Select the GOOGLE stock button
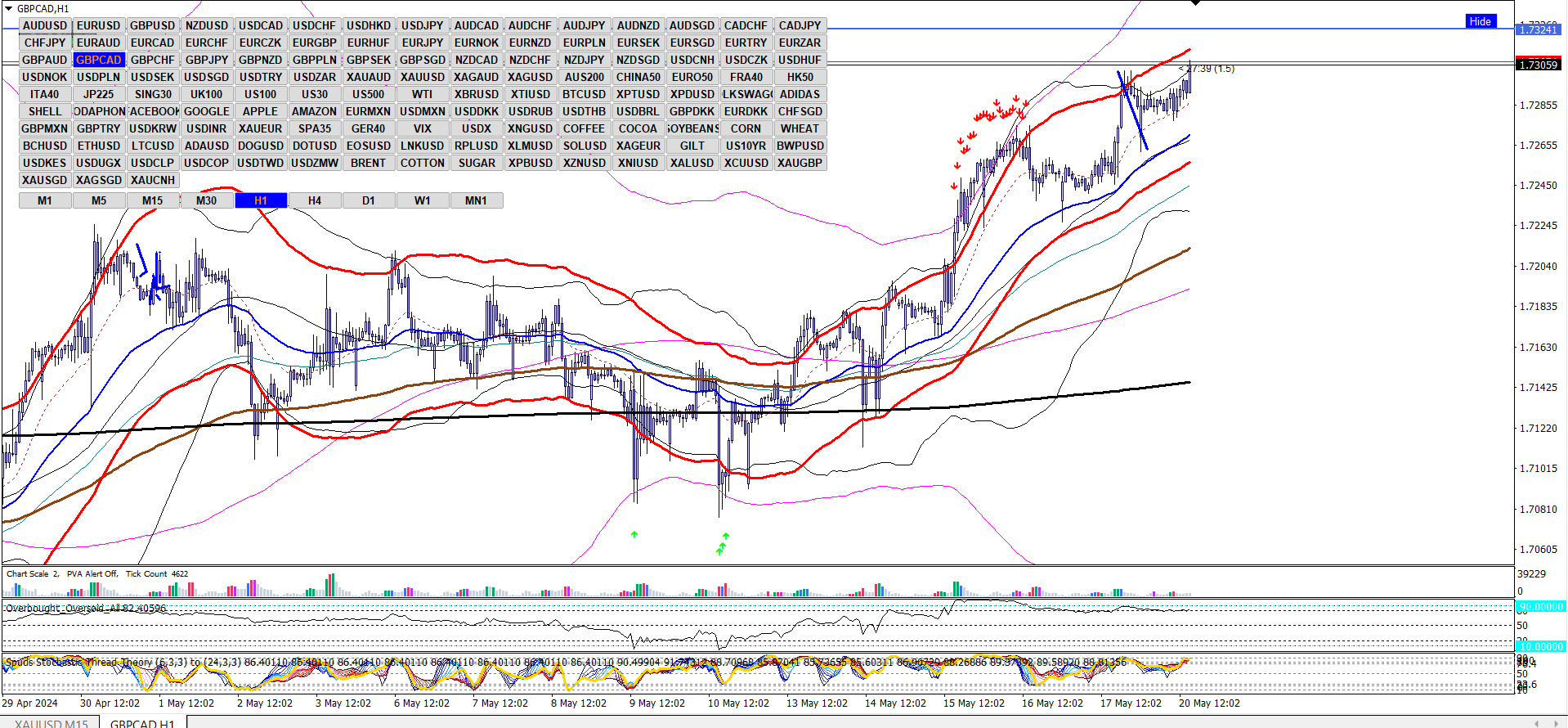Image resolution: width=1568 pixels, height=728 pixels. click(x=207, y=111)
